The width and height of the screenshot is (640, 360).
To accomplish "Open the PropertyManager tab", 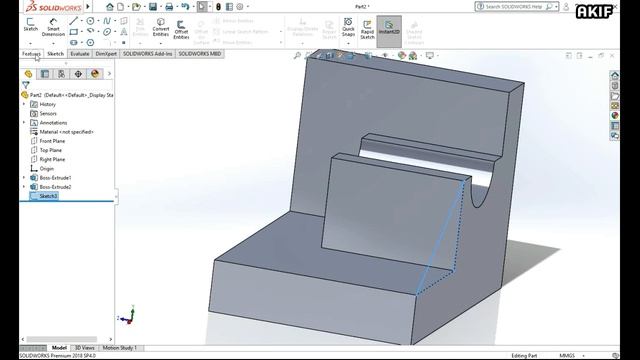I will click(45, 73).
